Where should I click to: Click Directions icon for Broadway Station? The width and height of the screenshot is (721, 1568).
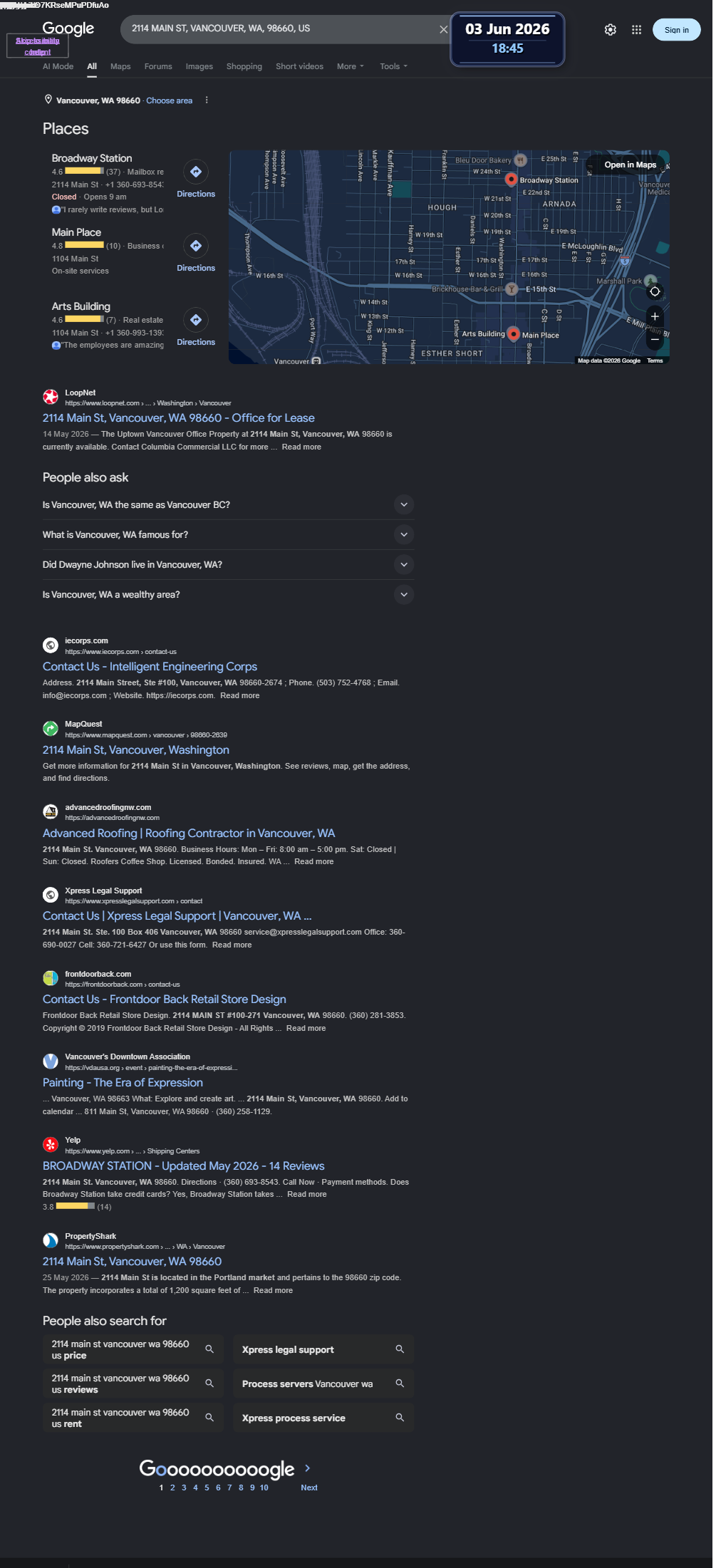[196, 172]
